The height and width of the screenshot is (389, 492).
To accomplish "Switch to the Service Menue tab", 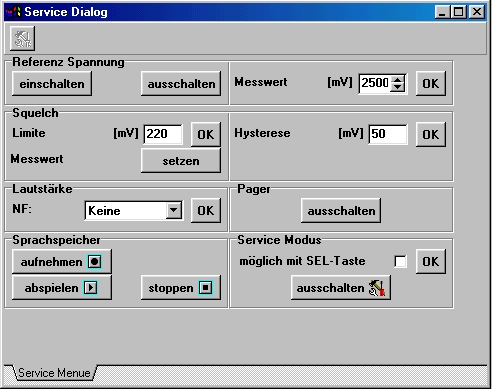I will 54,373.
